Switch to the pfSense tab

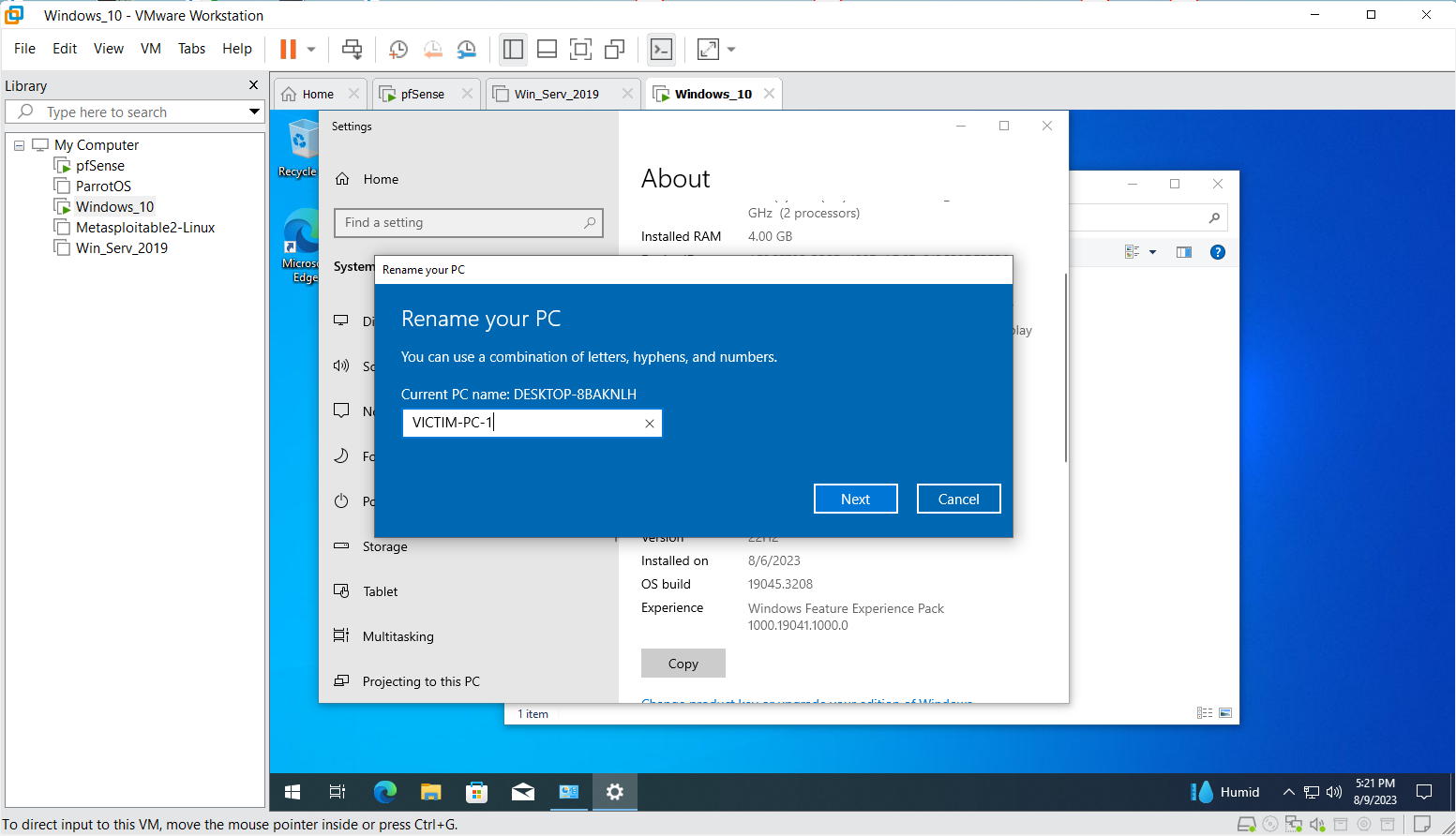coord(423,94)
